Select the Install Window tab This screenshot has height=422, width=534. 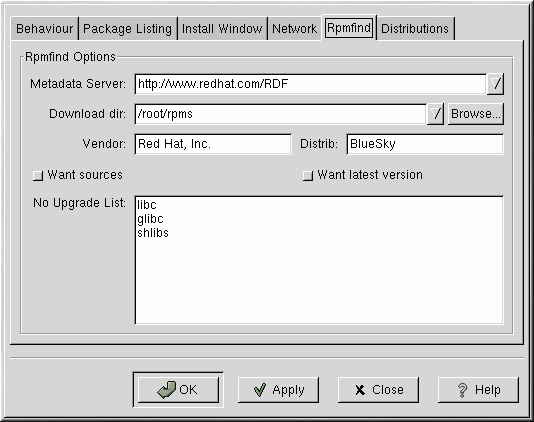(222, 29)
